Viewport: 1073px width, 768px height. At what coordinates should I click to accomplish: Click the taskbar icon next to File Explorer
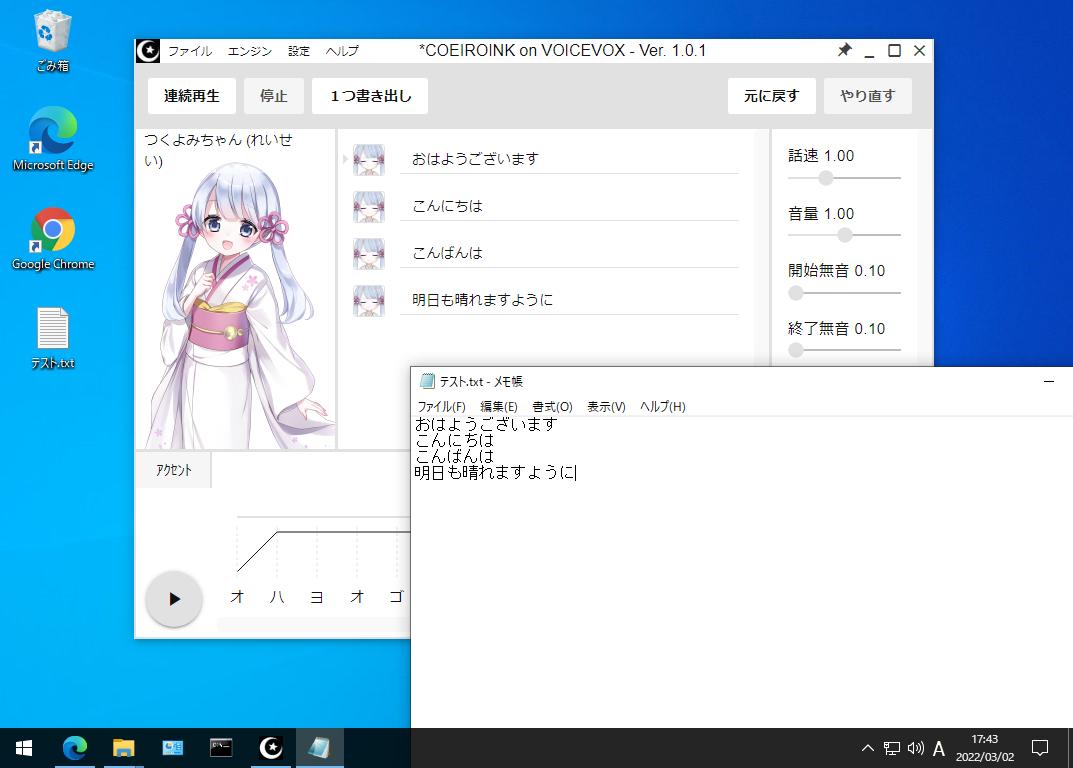(x=172, y=748)
